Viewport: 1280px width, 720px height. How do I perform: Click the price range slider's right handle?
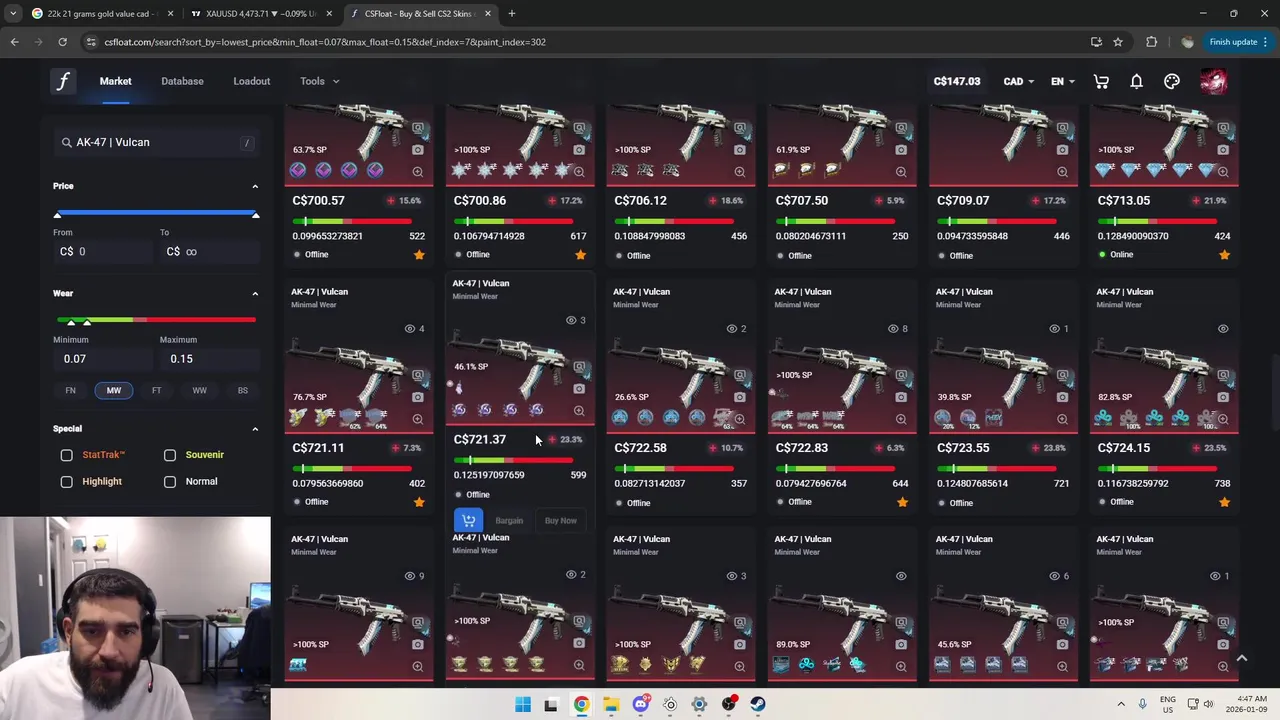(255, 215)
